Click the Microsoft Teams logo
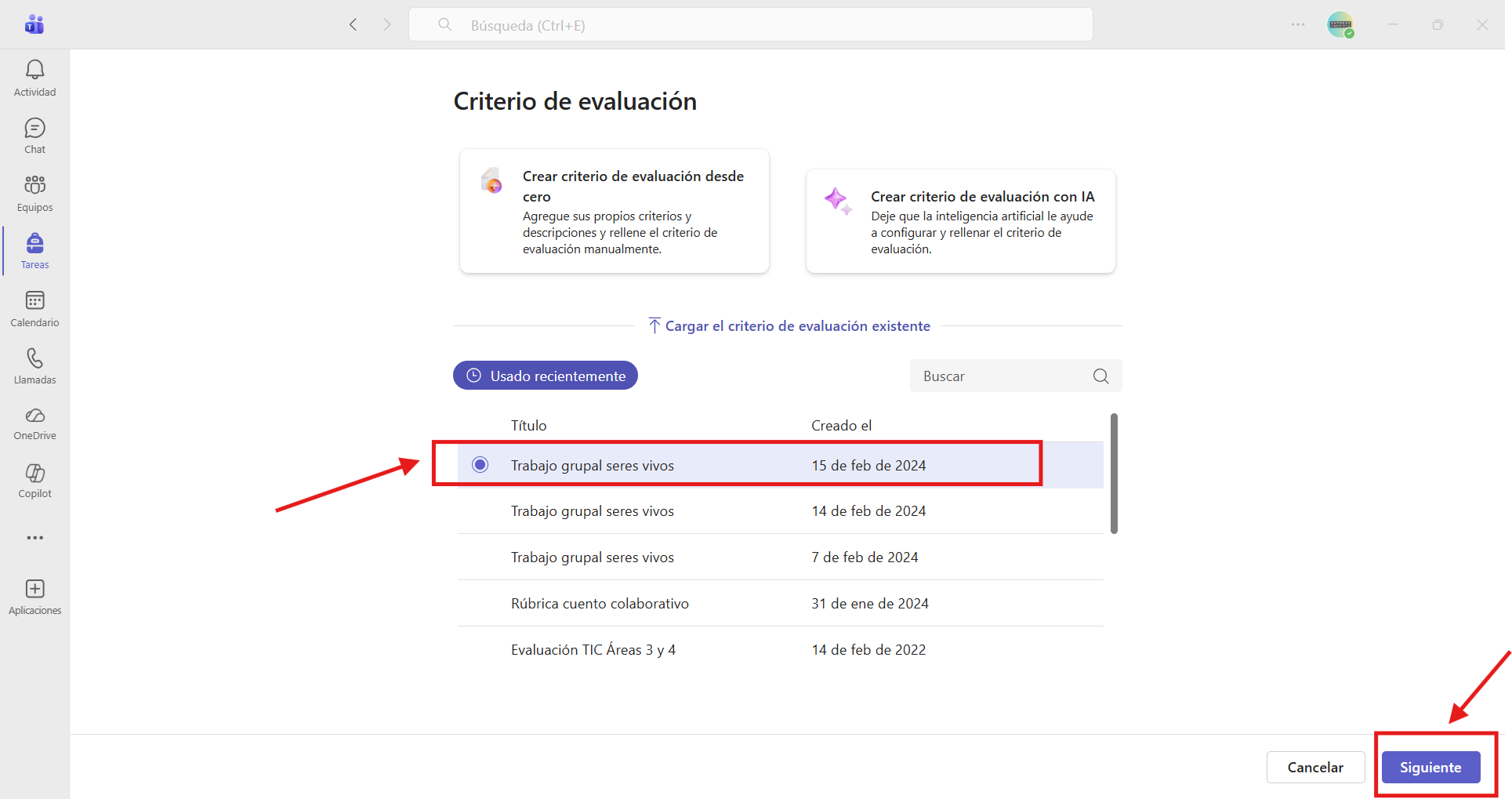The width and height of the screenshot is (1512, 799). pyautogui.click(x=34, y=24)
